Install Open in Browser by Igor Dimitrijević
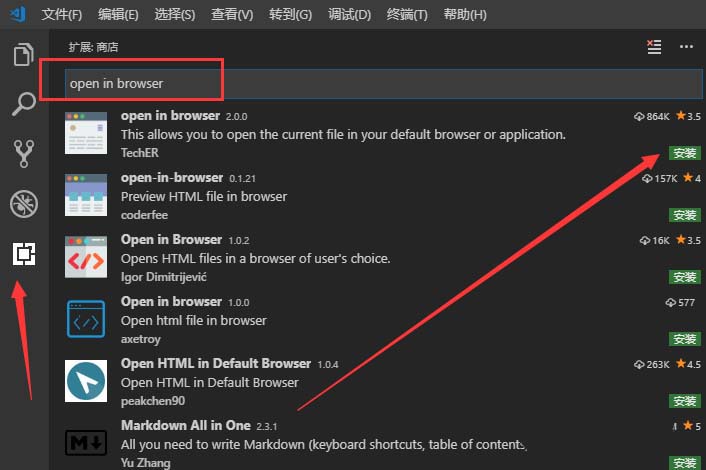The image size is (706, 470). point(684,277)
